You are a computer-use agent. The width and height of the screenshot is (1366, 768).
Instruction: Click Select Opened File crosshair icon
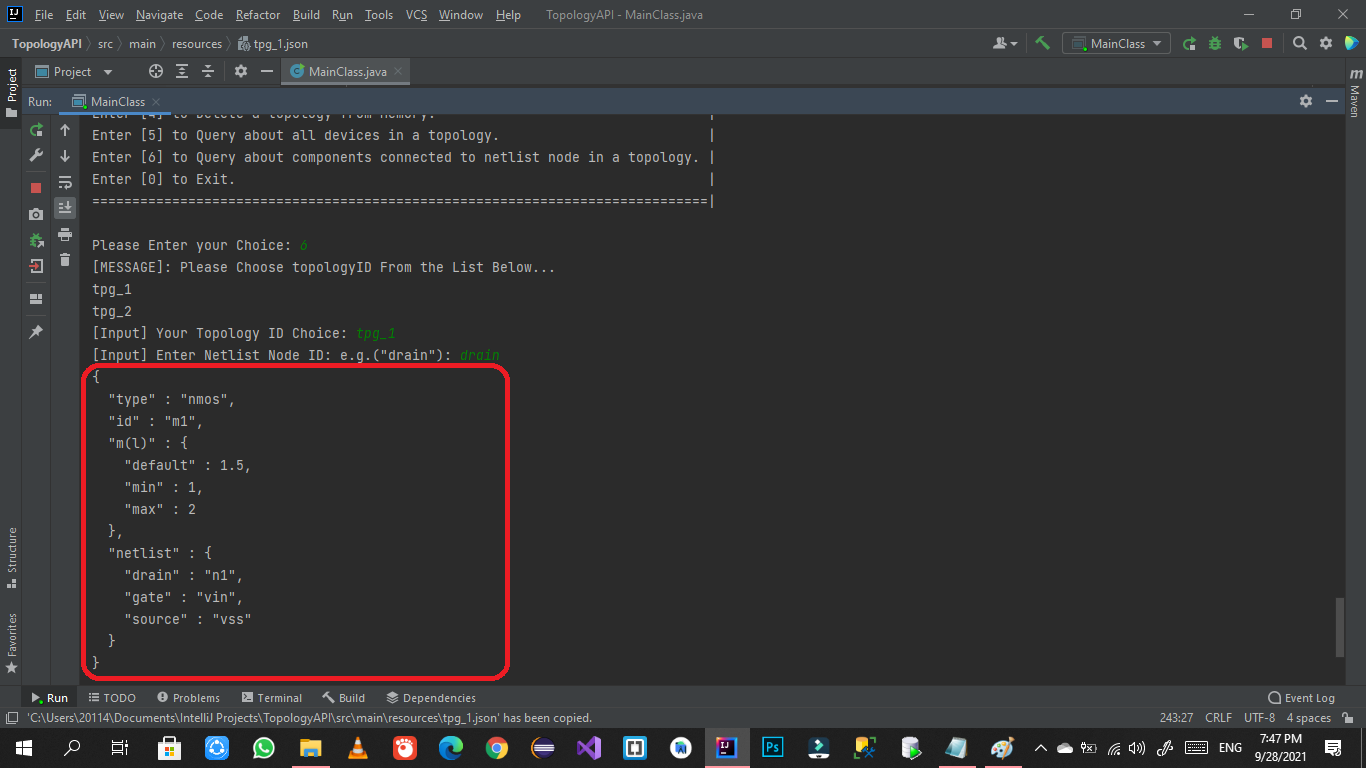(155, 71)
